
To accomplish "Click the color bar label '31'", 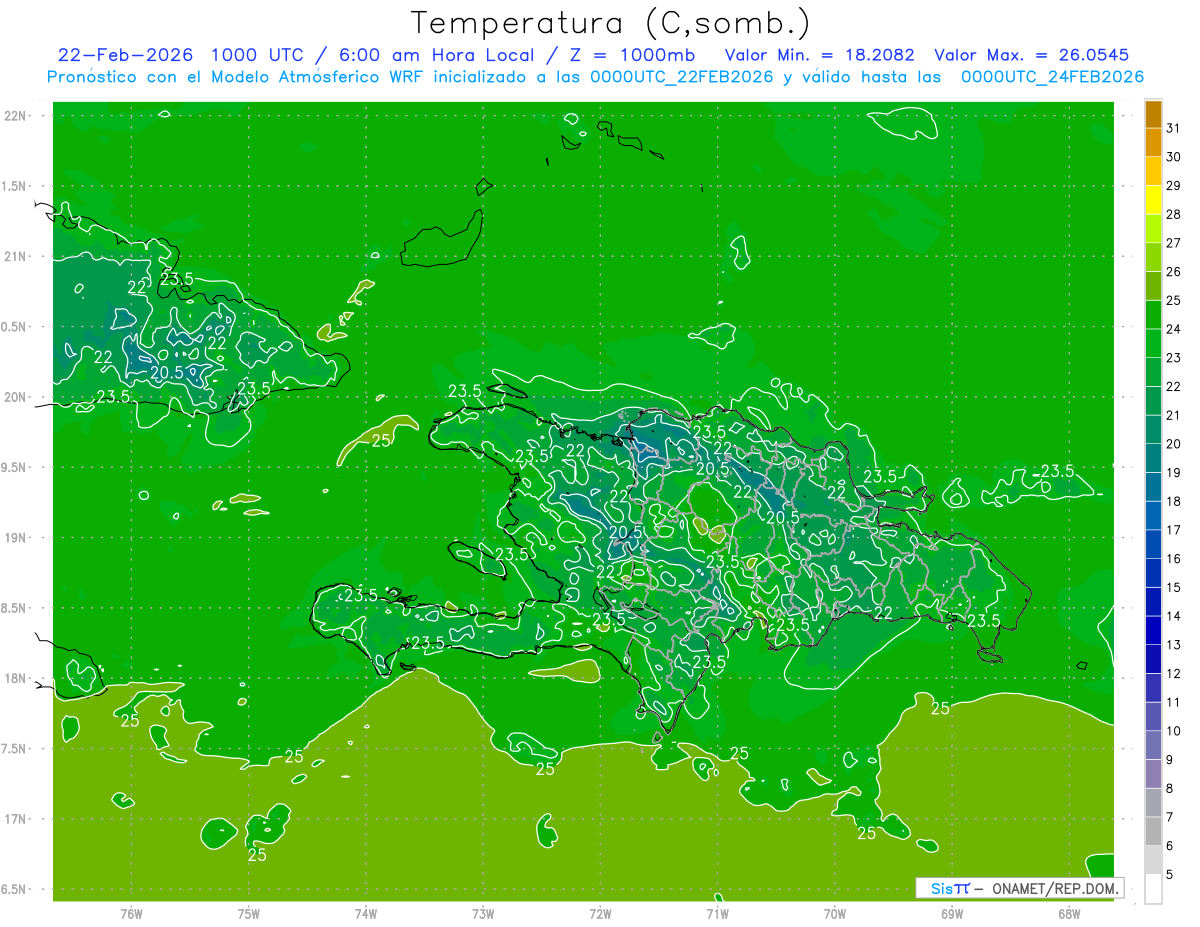I will pos(1174,128).
